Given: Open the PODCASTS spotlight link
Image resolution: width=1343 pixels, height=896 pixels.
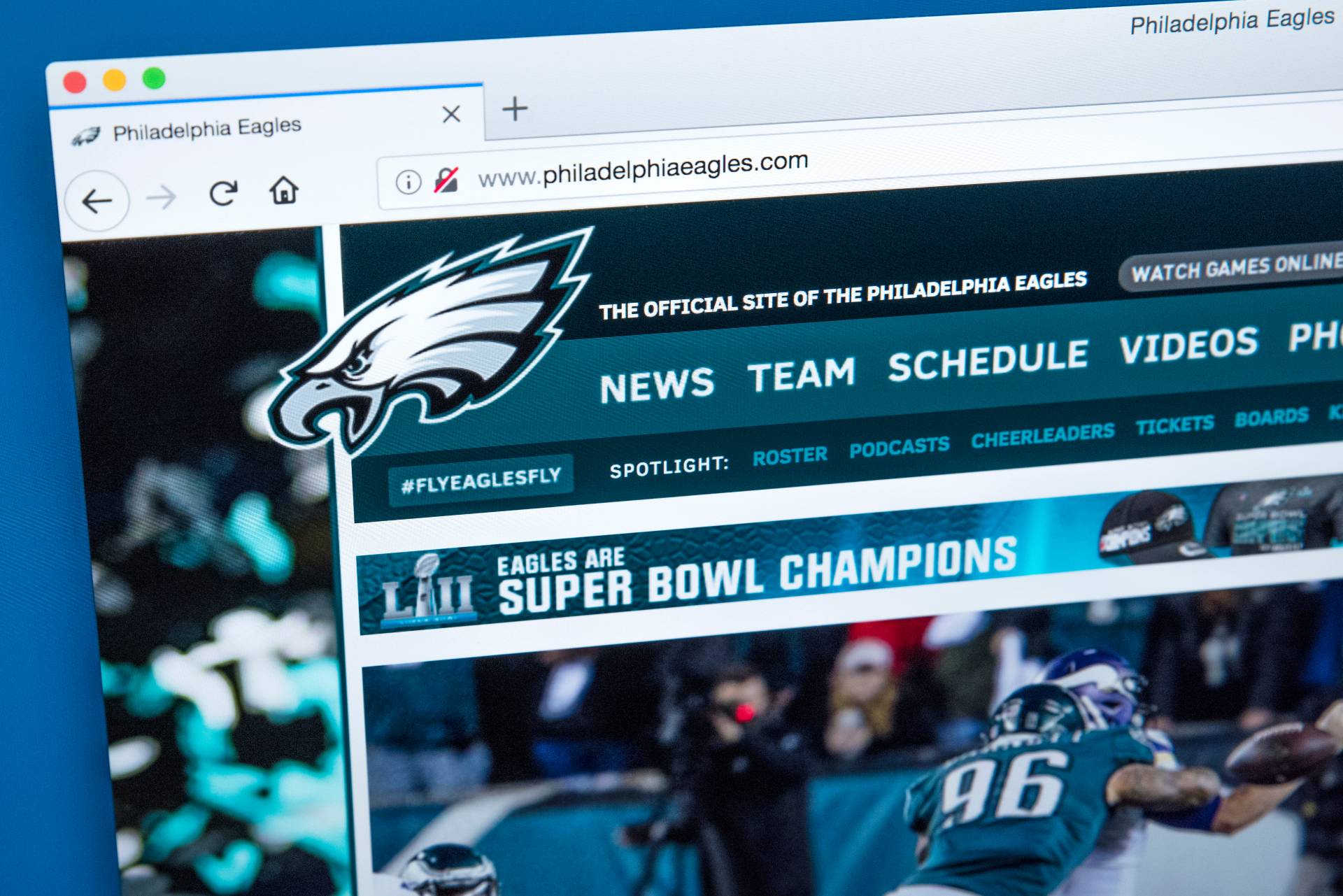Looking at the screenshot, I should (x=900, y=448).
